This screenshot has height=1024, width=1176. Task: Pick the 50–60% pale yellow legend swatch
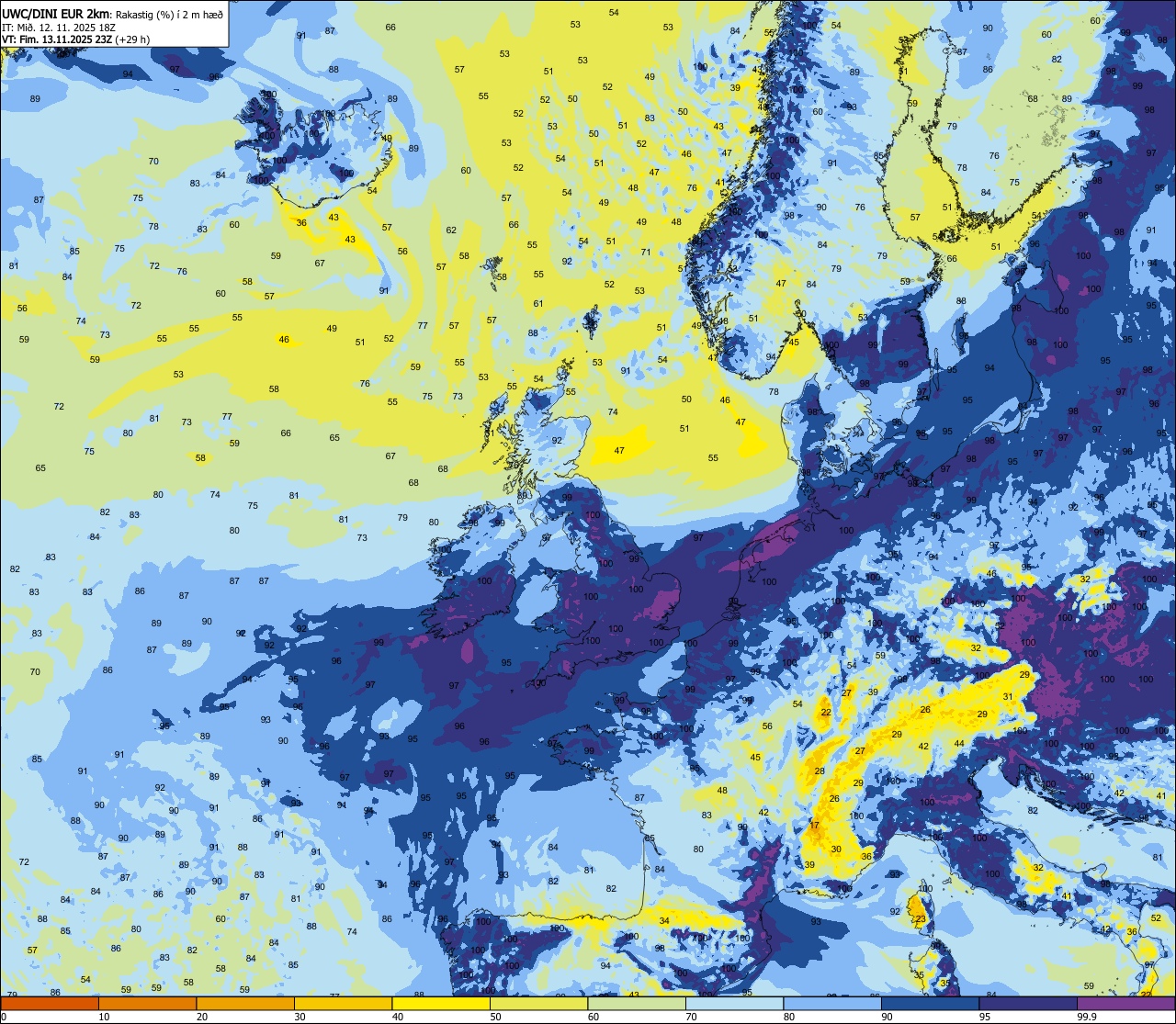(x=538, y=1003)
